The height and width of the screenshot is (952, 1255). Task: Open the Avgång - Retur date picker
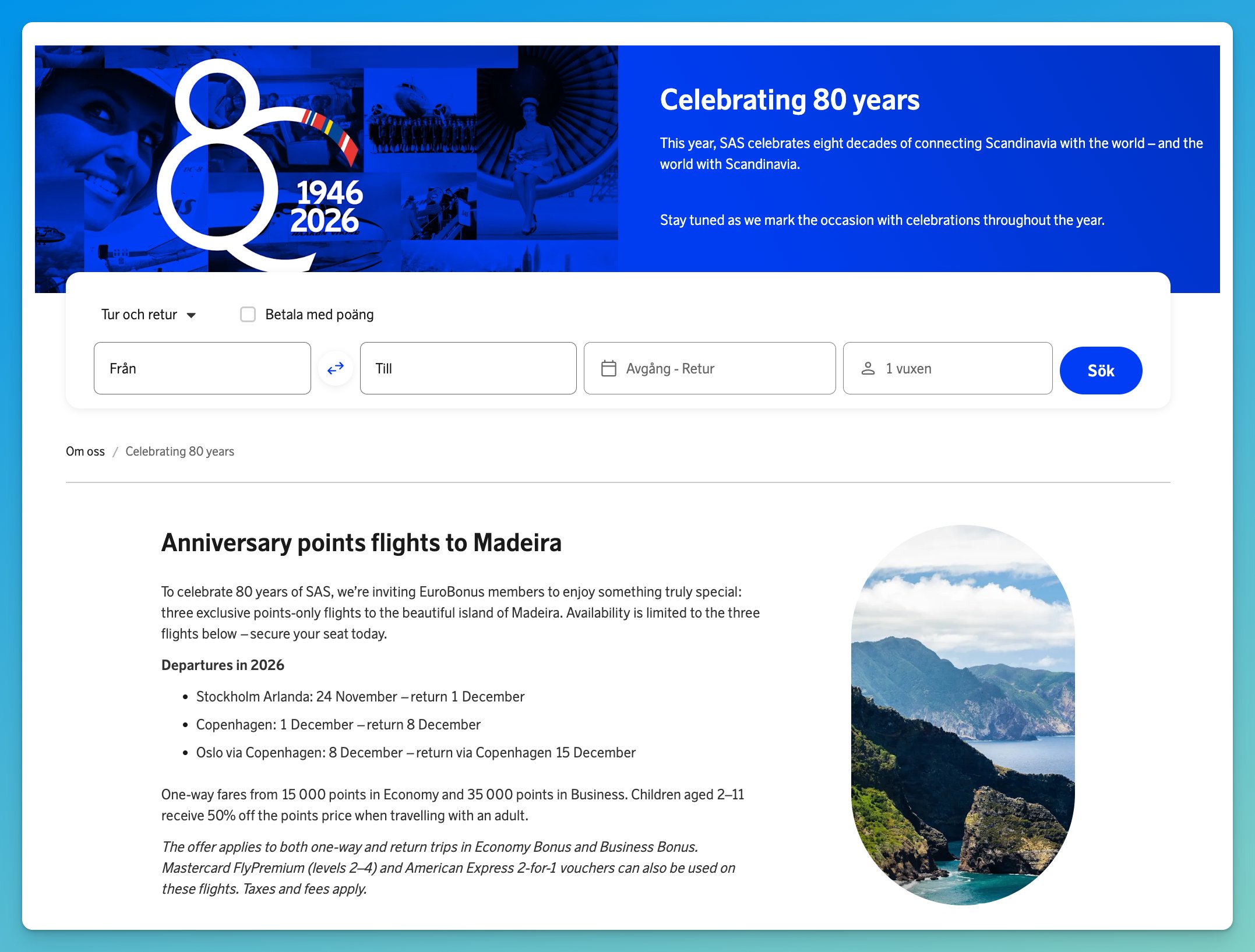click(x=710, y=368)
